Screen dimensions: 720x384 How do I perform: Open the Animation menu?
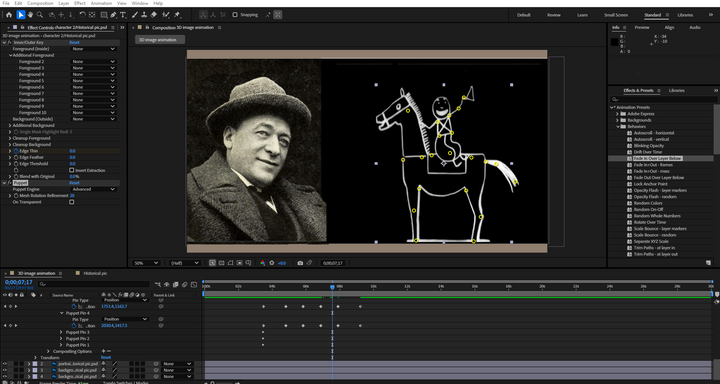click(x=101, y=3)
